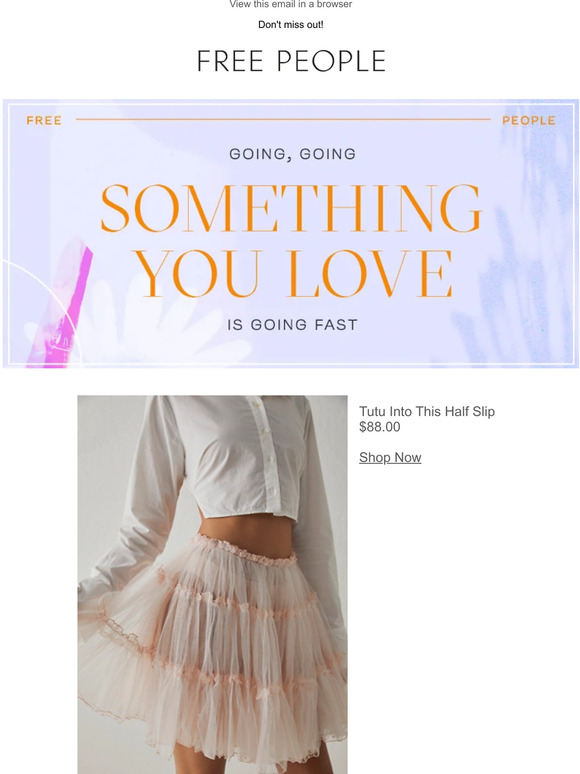The height and width of the screenshot is (774, 580).
Task: Click the orange 'SOMETHING' banner headline
Action: pos(291,208)
